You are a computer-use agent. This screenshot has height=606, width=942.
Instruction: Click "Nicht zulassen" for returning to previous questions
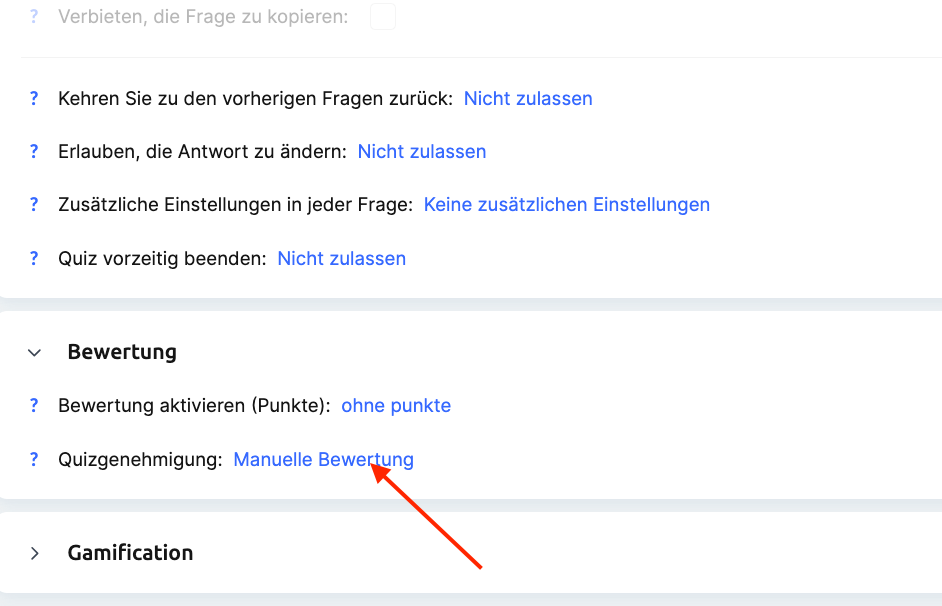[528, 99]
